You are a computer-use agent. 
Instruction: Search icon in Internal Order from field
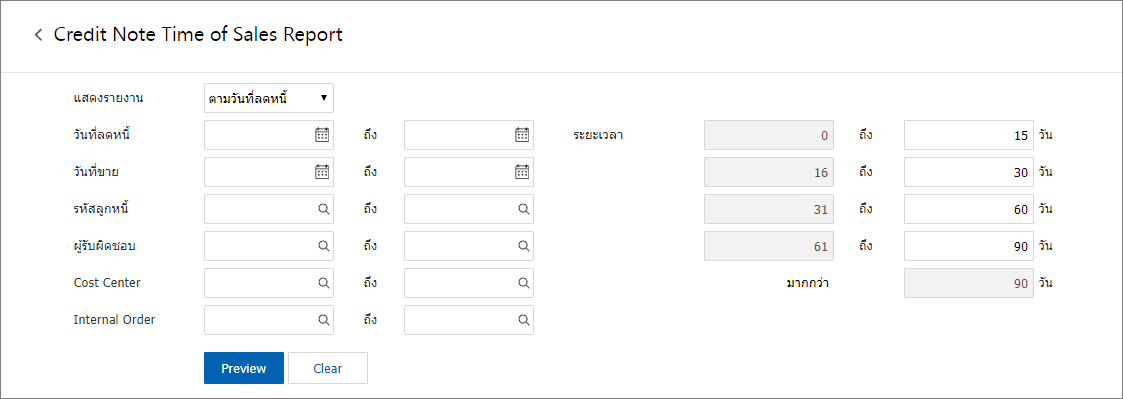324,319
